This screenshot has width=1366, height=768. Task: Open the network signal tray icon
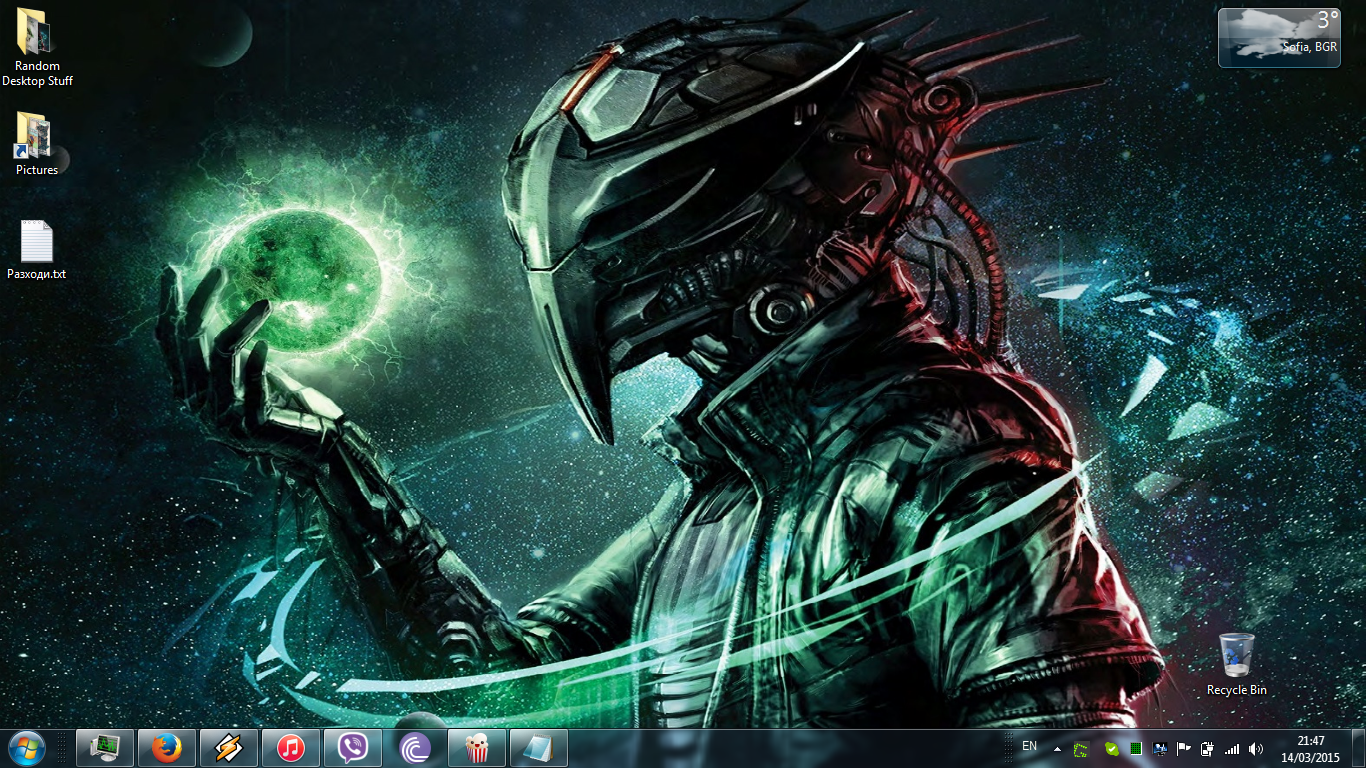[x=1232, y=748]
